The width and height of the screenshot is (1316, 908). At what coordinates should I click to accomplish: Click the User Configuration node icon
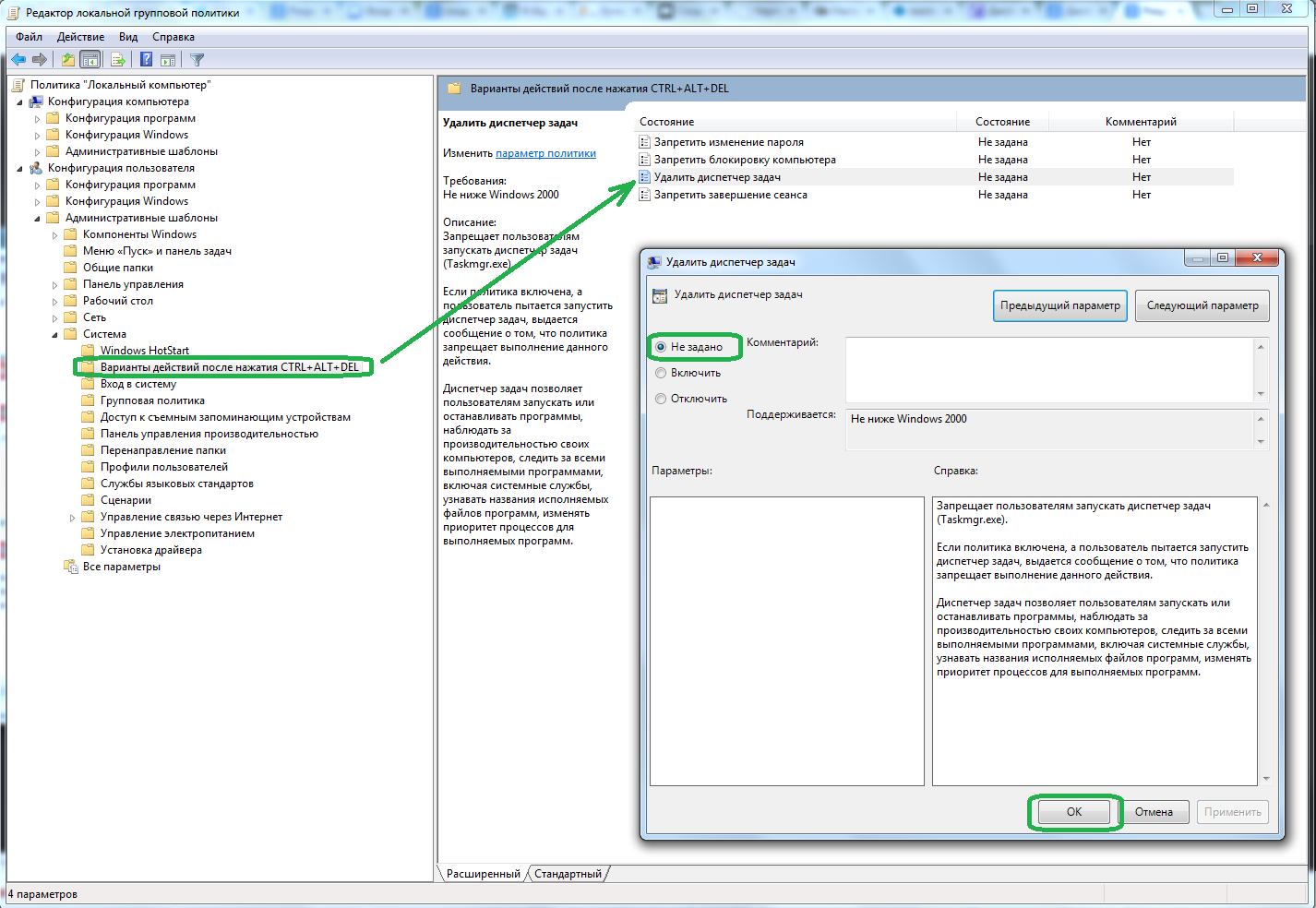[x=36, y=168]
